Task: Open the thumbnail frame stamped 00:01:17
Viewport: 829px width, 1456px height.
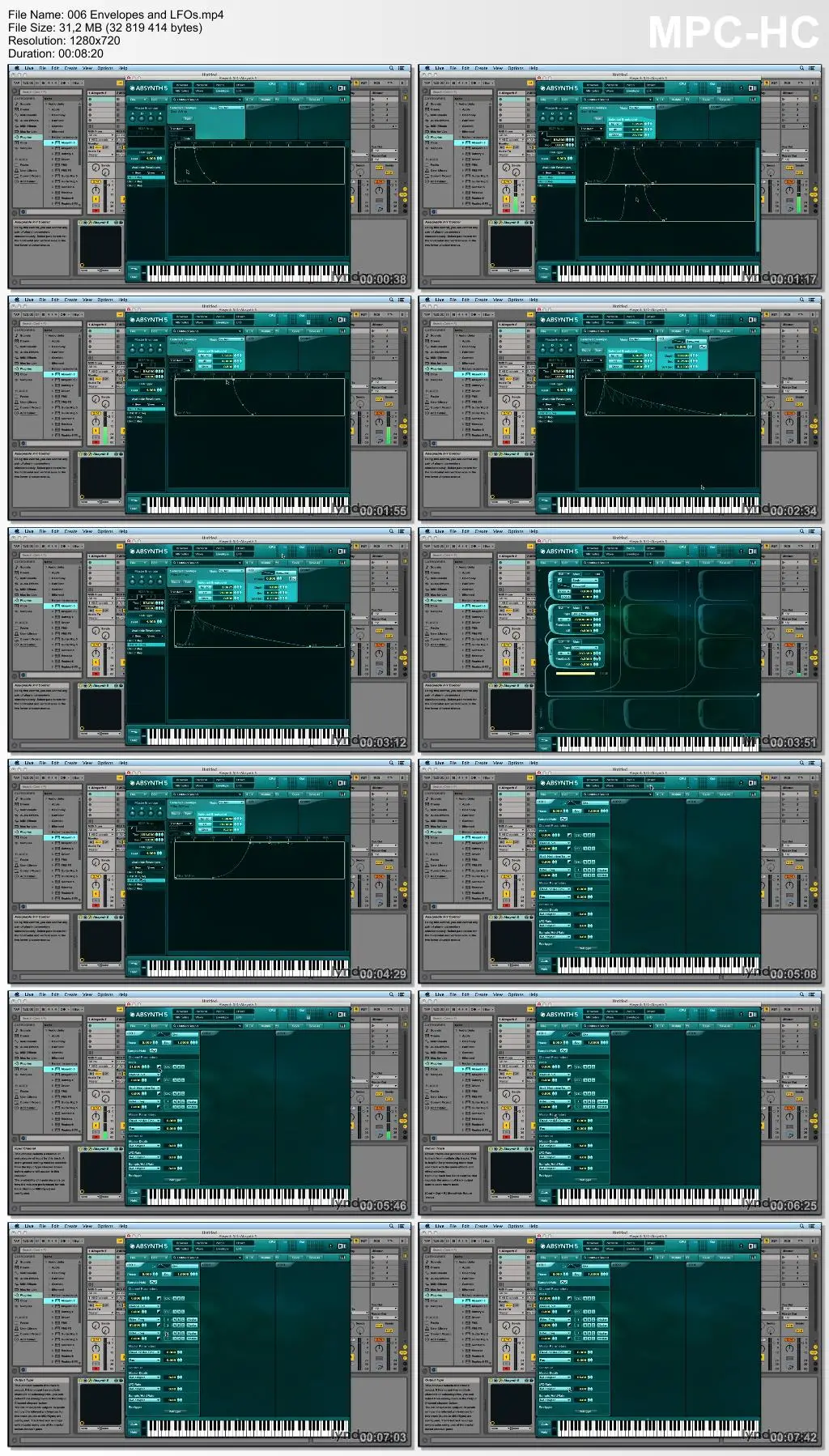Action: click(x=620, y=177)
